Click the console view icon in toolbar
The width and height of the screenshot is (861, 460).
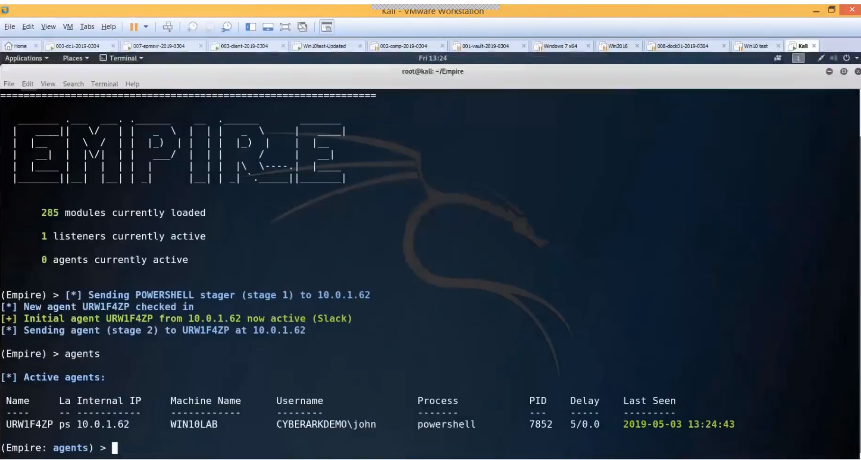[327, 26]
